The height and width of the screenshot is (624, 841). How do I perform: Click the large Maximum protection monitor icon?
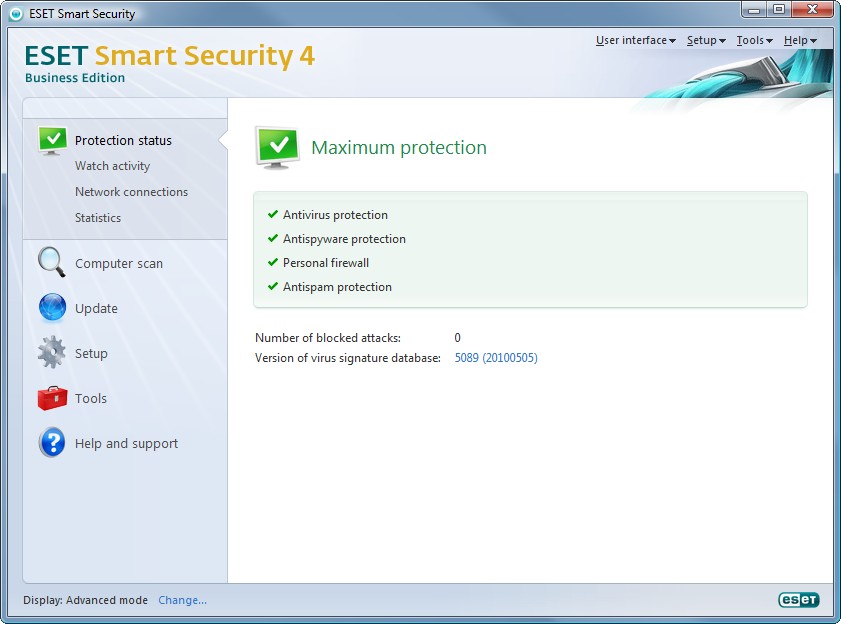[277, 148]
